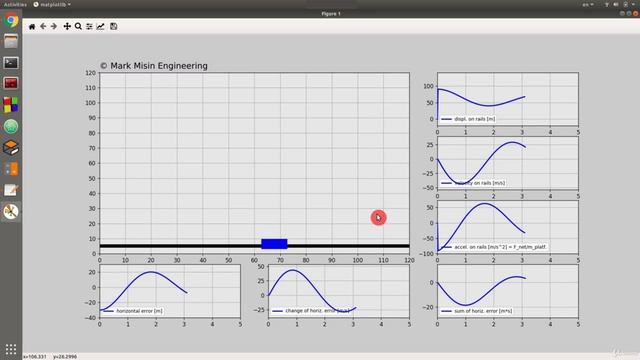640x360 pixels.
Task: Click the '© Mark Misin Engineering' title text
Action: [153, 66]
